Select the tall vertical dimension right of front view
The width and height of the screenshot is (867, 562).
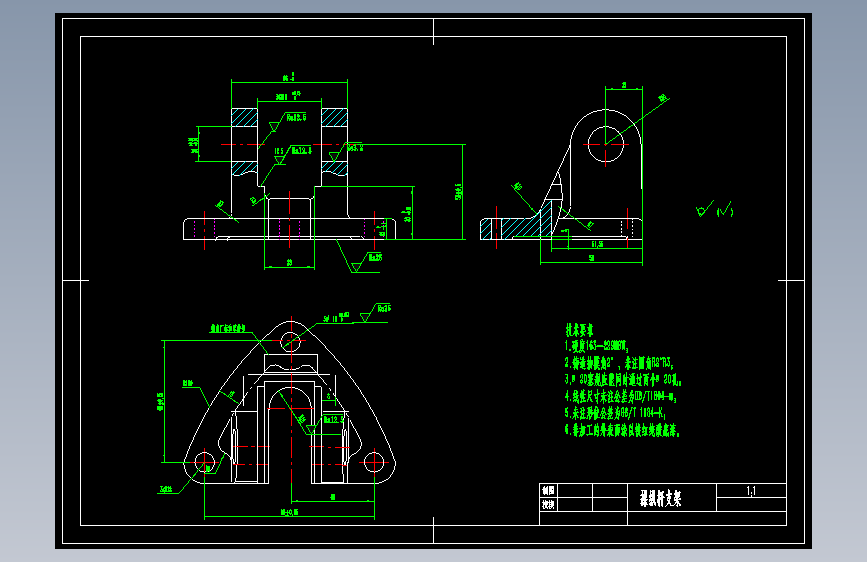coord(458,192)
